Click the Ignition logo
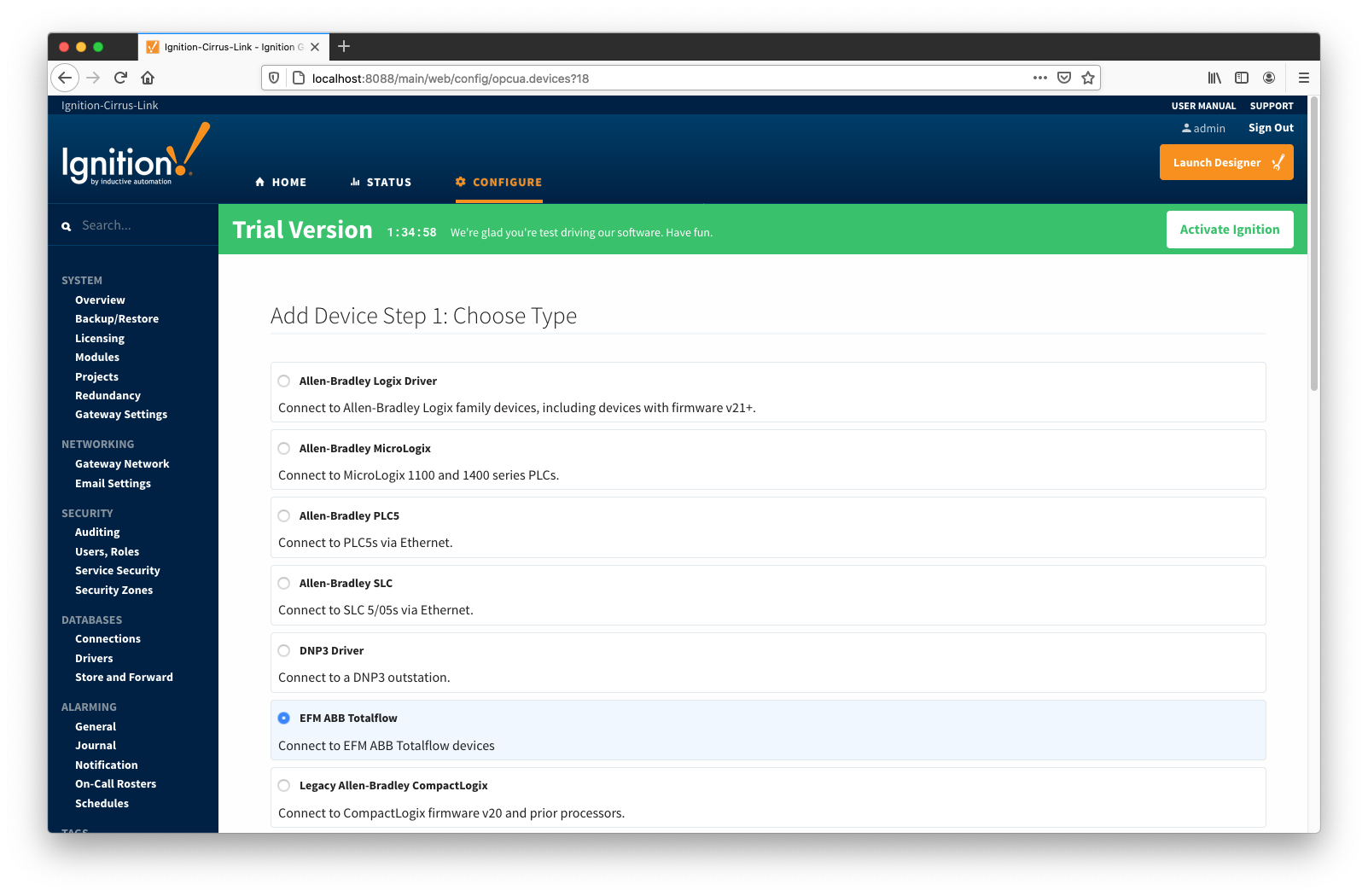1368x896 pixels. tap(136, 154)
